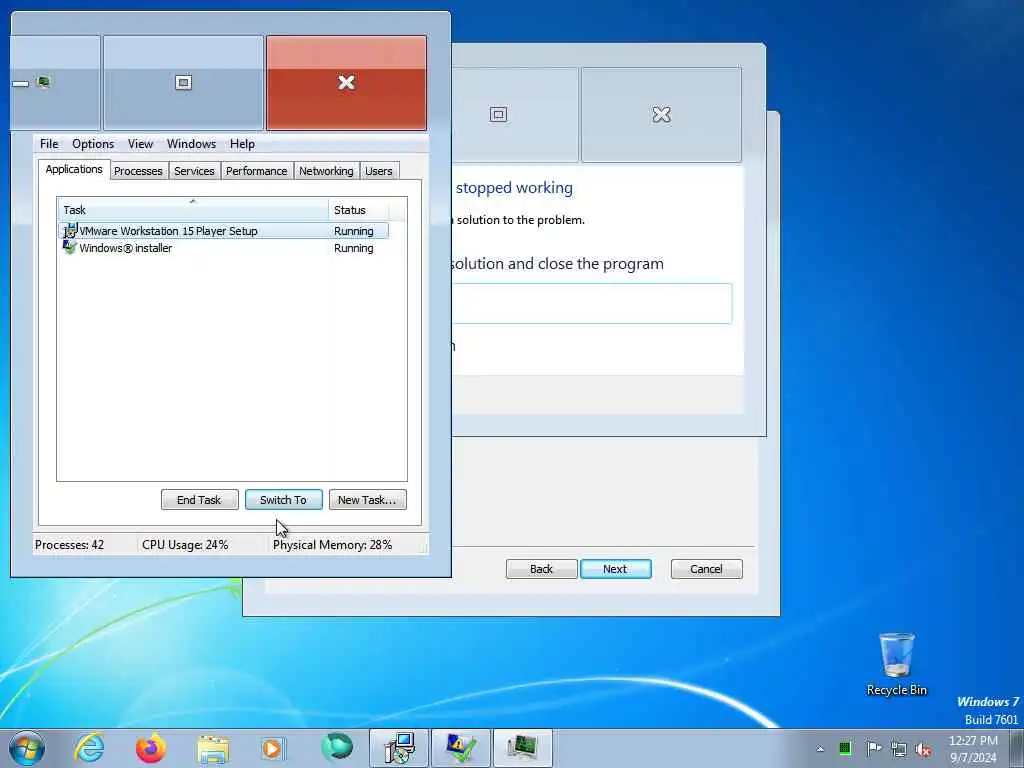Click the muted volume tray icon

pyautogui.click(x=923, y=749)
